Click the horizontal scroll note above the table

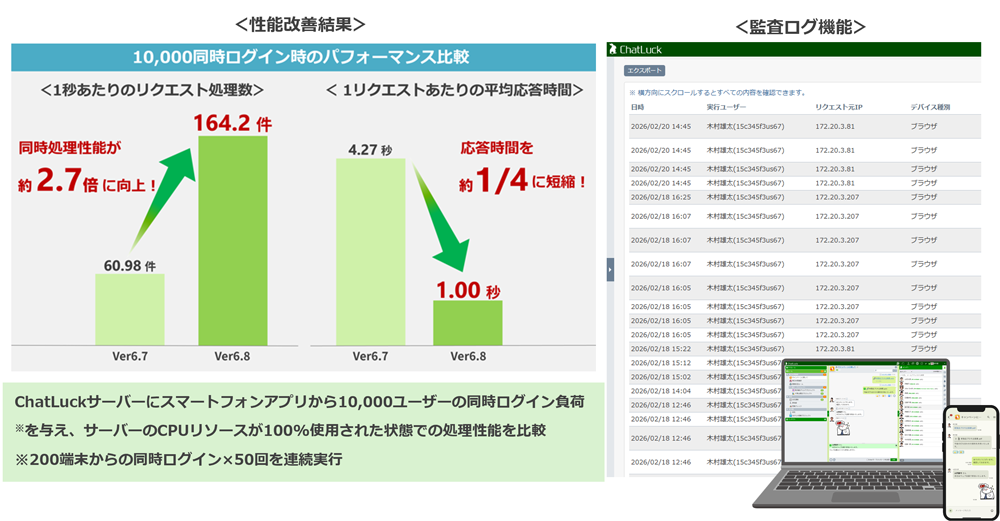click(x=717, y=92)
